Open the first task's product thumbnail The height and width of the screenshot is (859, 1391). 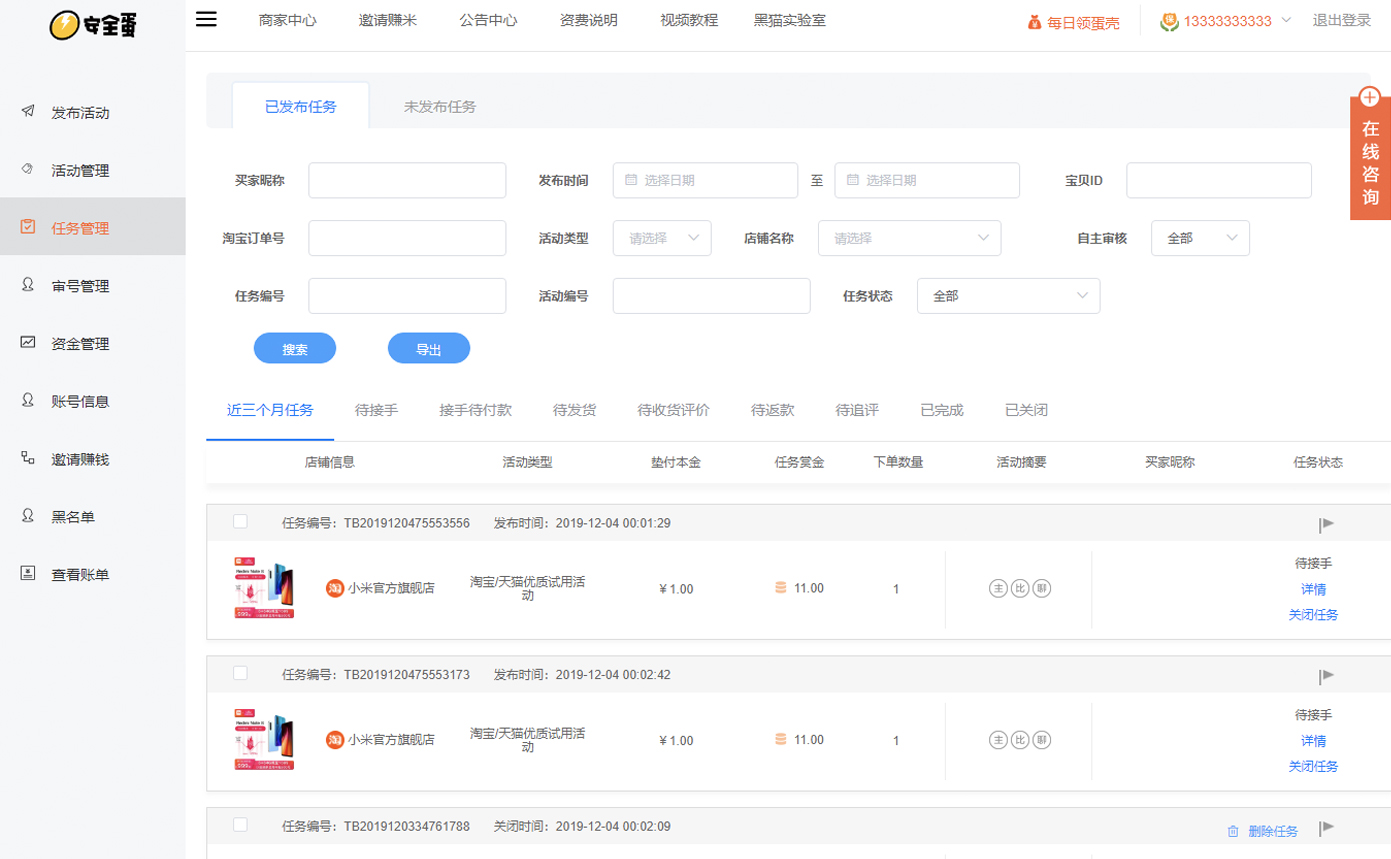pyautogui.click(x=264, y=587)
